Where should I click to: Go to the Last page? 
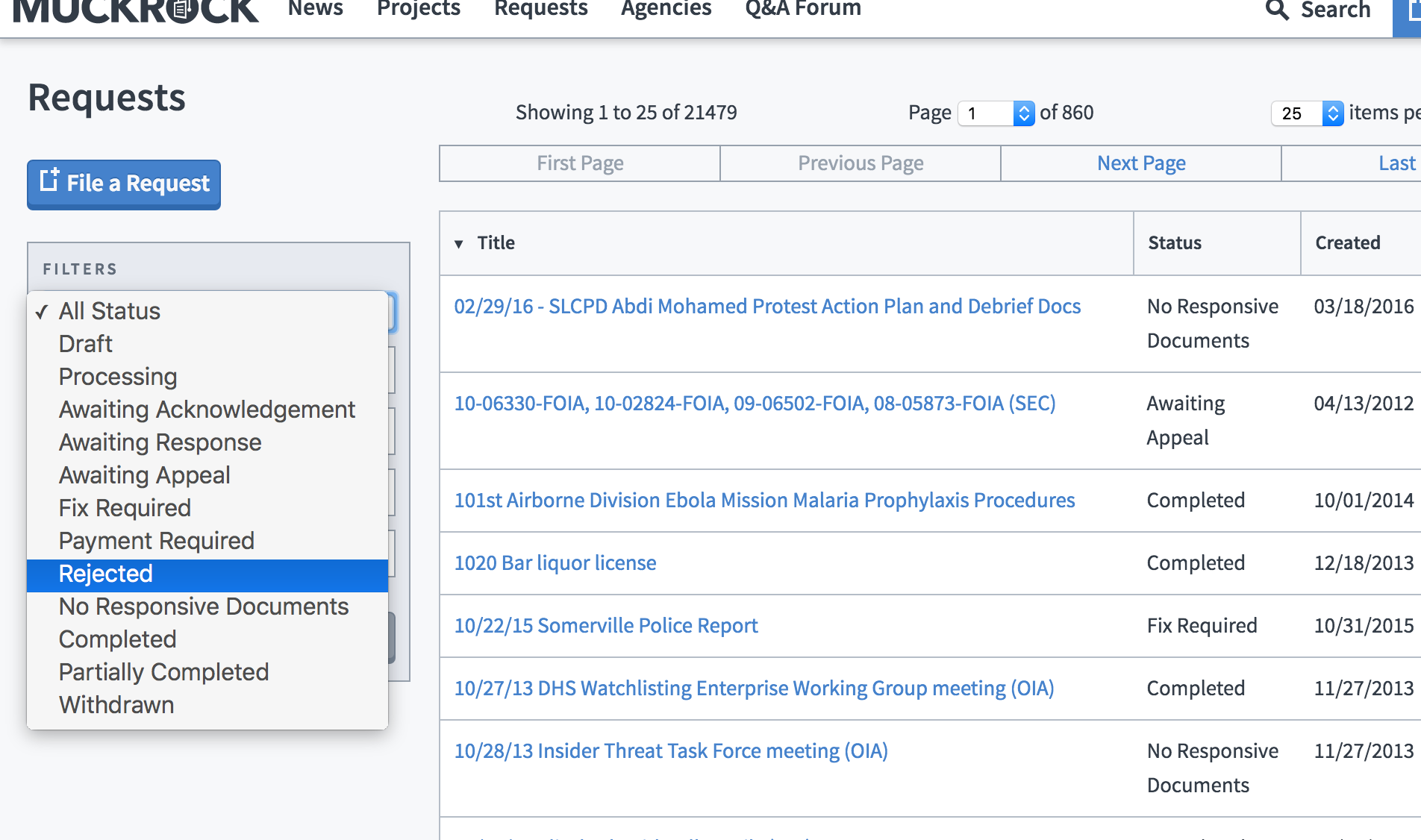[1352, 163]
